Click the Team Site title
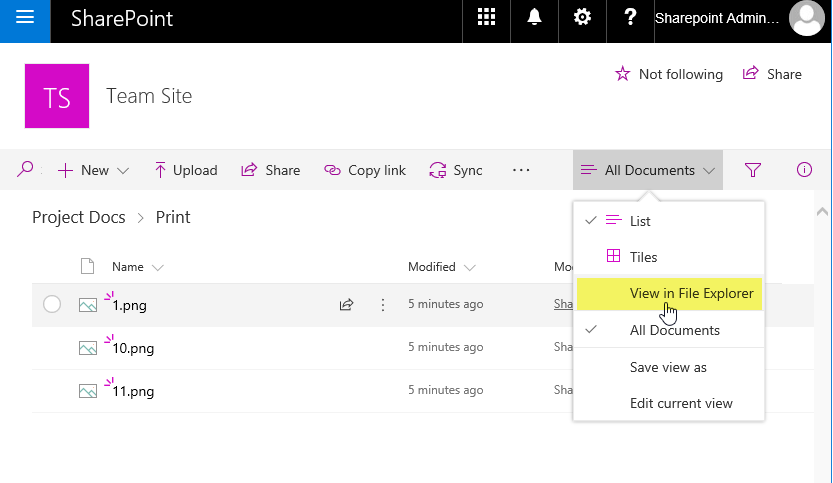This screenshot has width=833, height=483. 149,96
